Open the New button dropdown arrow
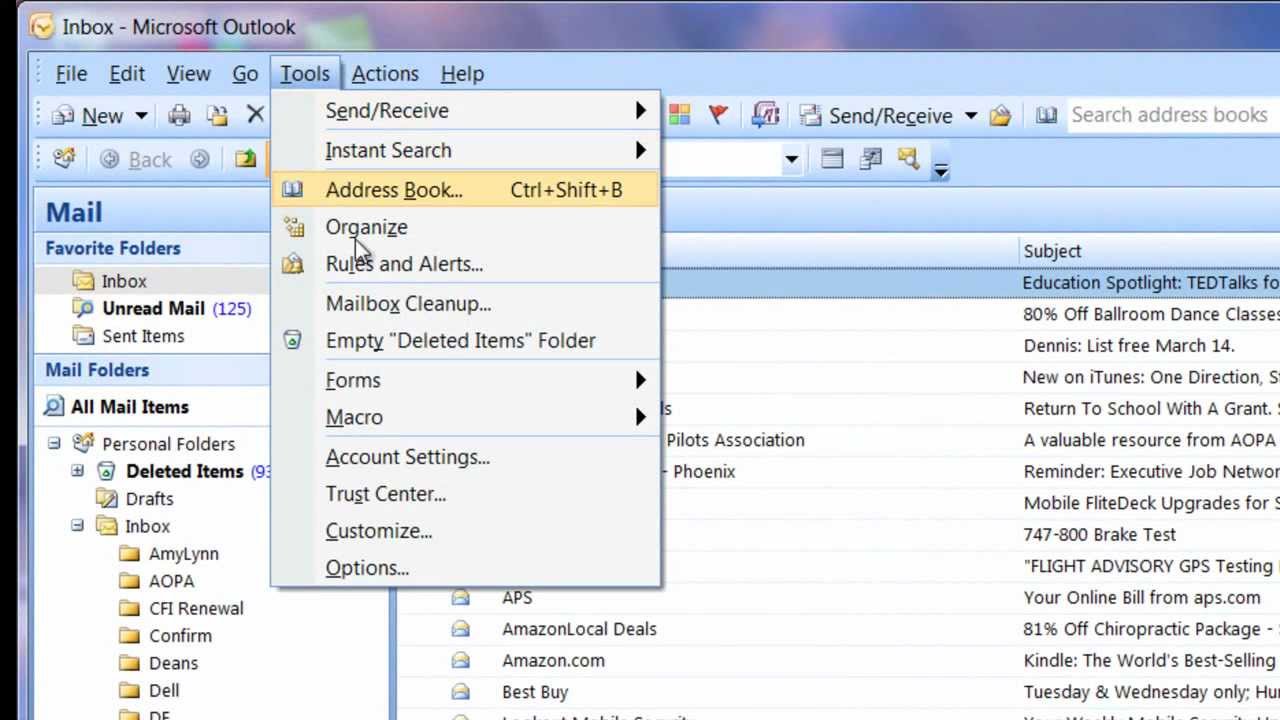The image size is (1280, 720). (141, 116)
